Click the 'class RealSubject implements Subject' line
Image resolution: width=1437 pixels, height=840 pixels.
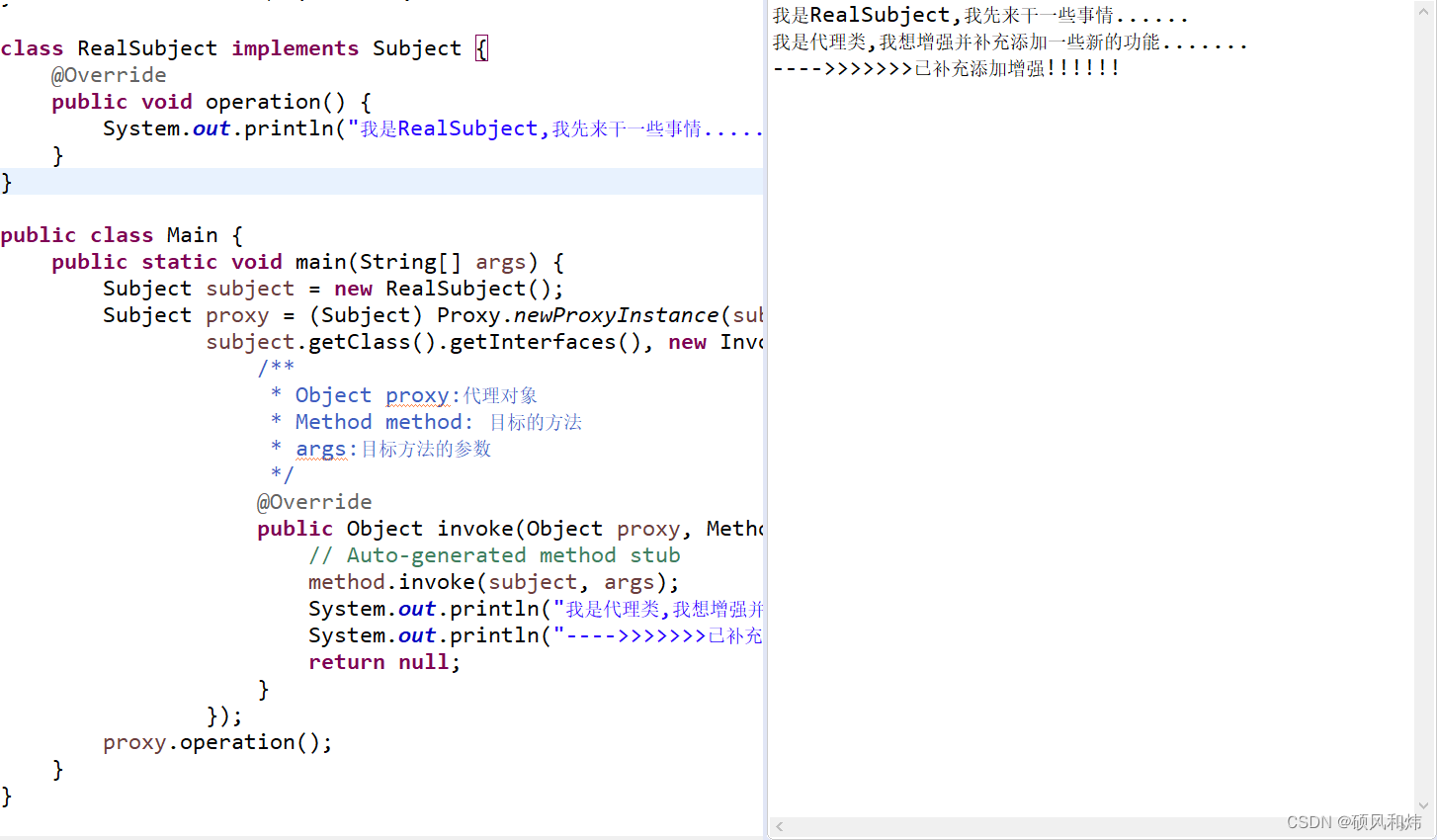[x=244, y=48]
